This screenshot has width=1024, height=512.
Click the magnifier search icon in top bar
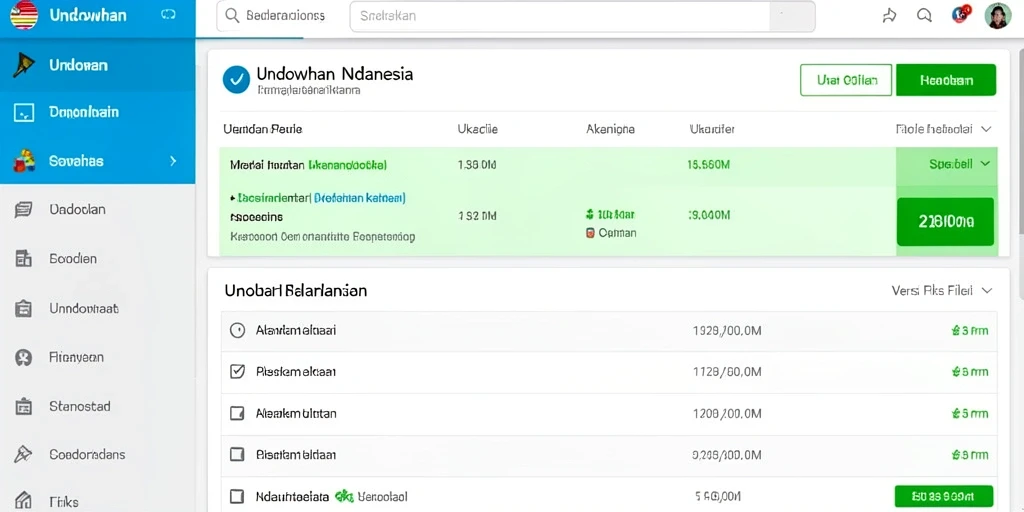(232, 16)
